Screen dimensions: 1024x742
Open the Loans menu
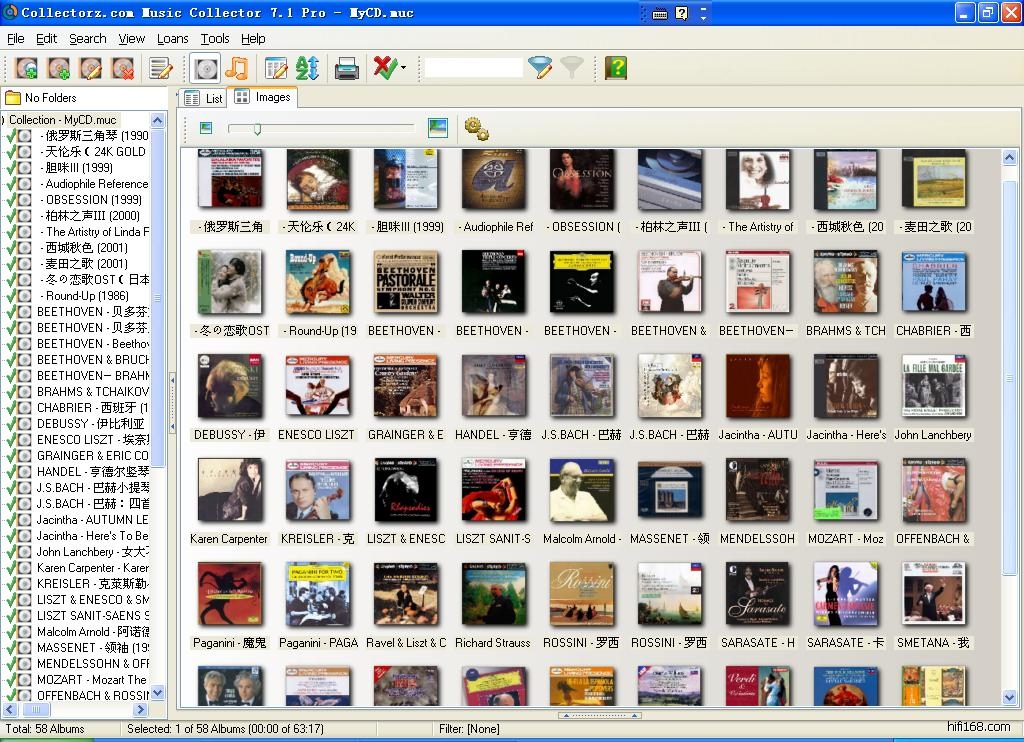pos(172,39)
